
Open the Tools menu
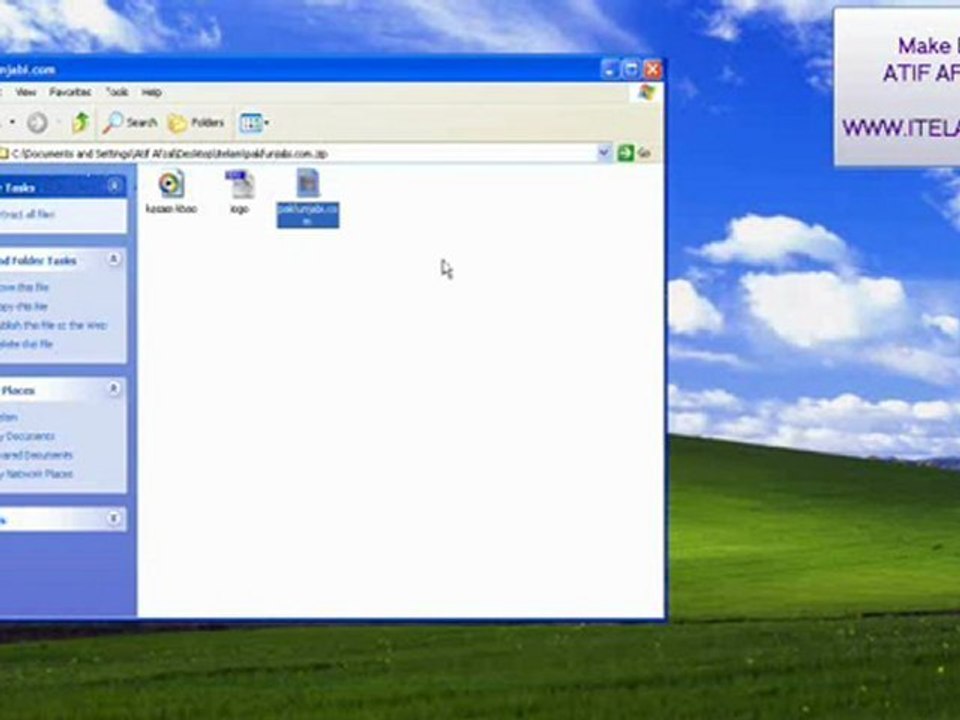(x=117, y=92)
